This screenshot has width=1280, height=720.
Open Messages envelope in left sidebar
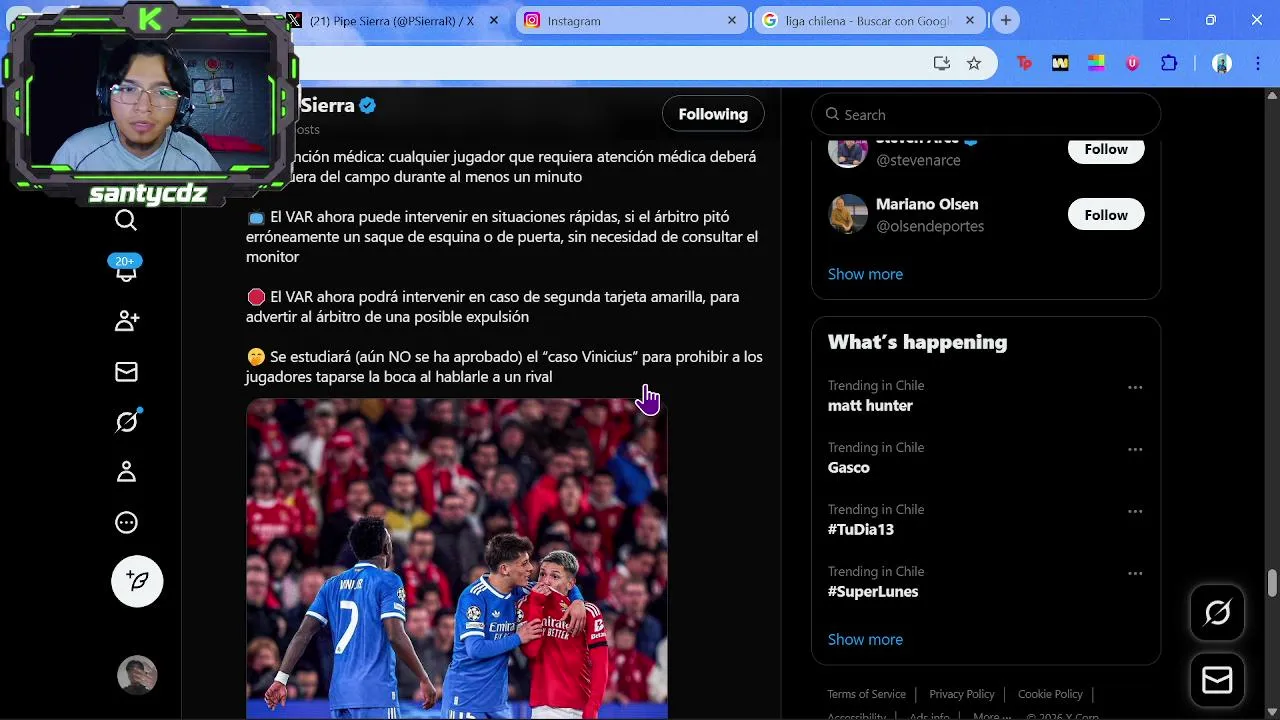(x=127, y=372)
